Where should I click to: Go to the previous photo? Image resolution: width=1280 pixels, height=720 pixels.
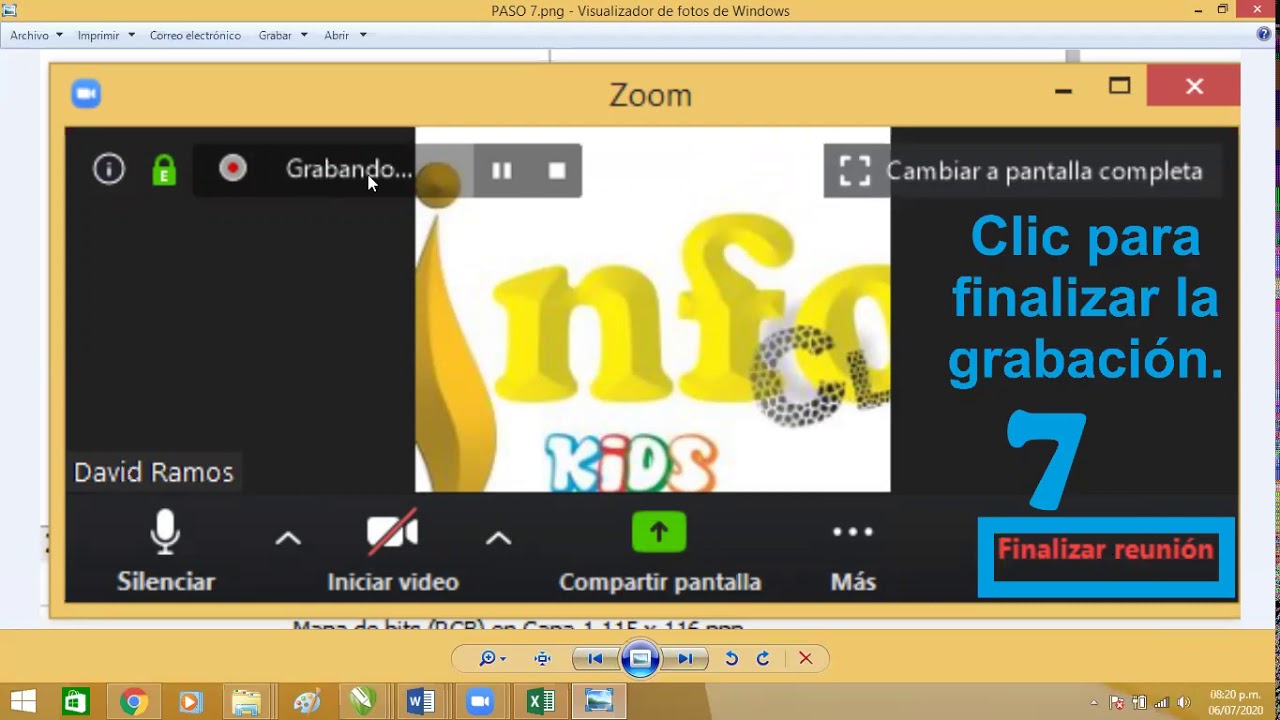(595, 658)
